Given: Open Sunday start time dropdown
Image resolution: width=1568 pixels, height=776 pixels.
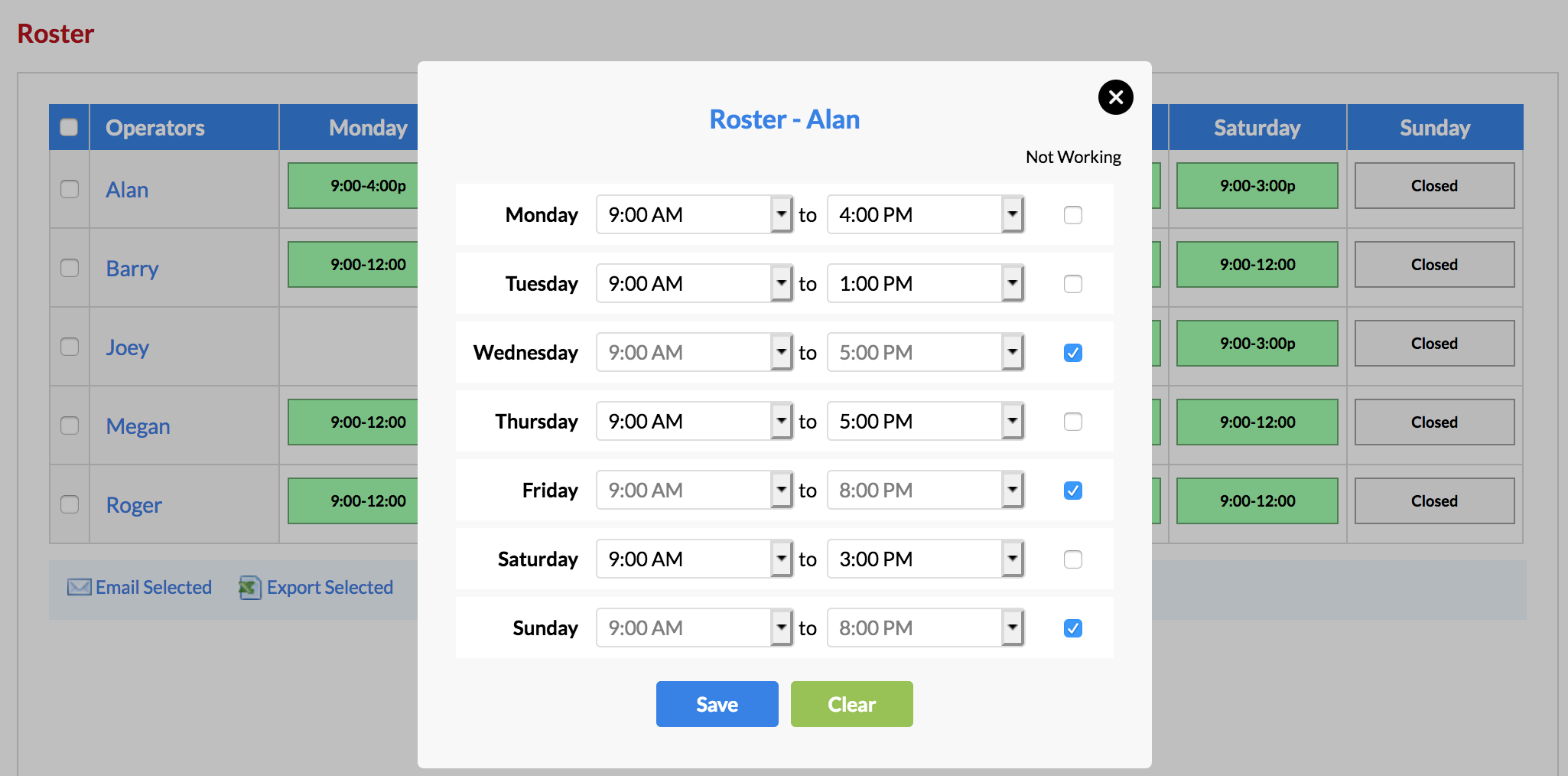Looking at the screenshot, I should tap(695, 628).
